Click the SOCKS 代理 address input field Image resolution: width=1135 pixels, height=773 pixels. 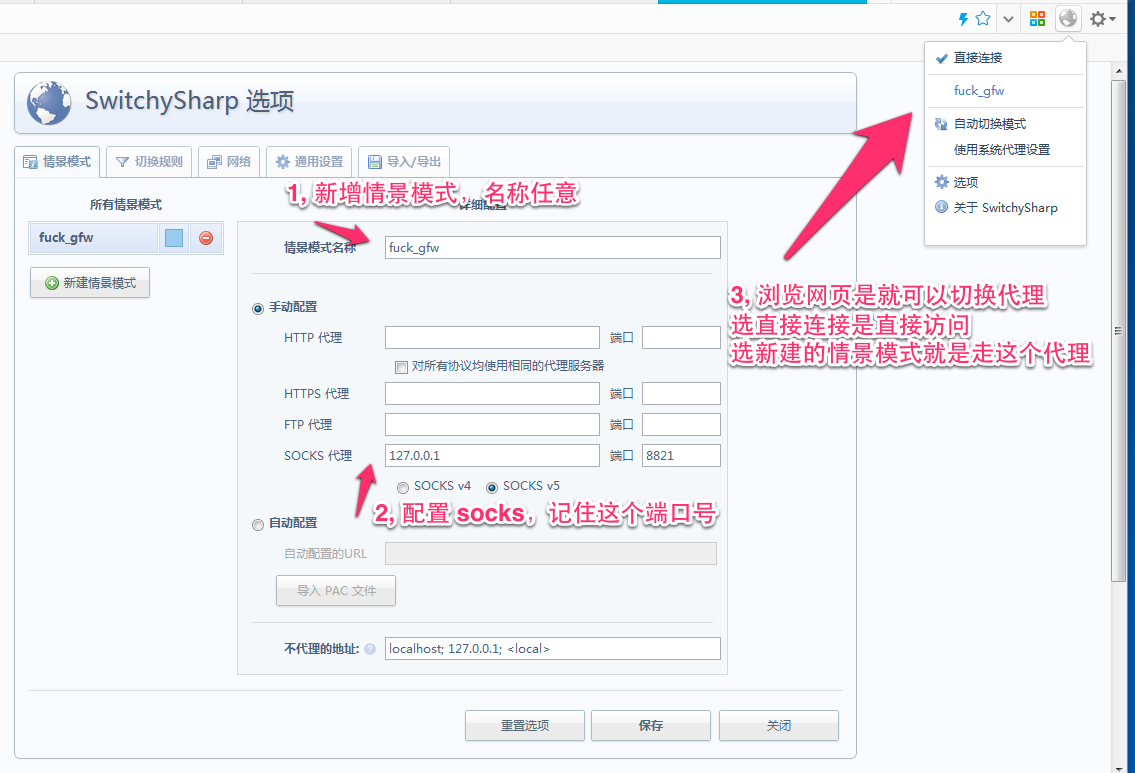click(492, 456)
